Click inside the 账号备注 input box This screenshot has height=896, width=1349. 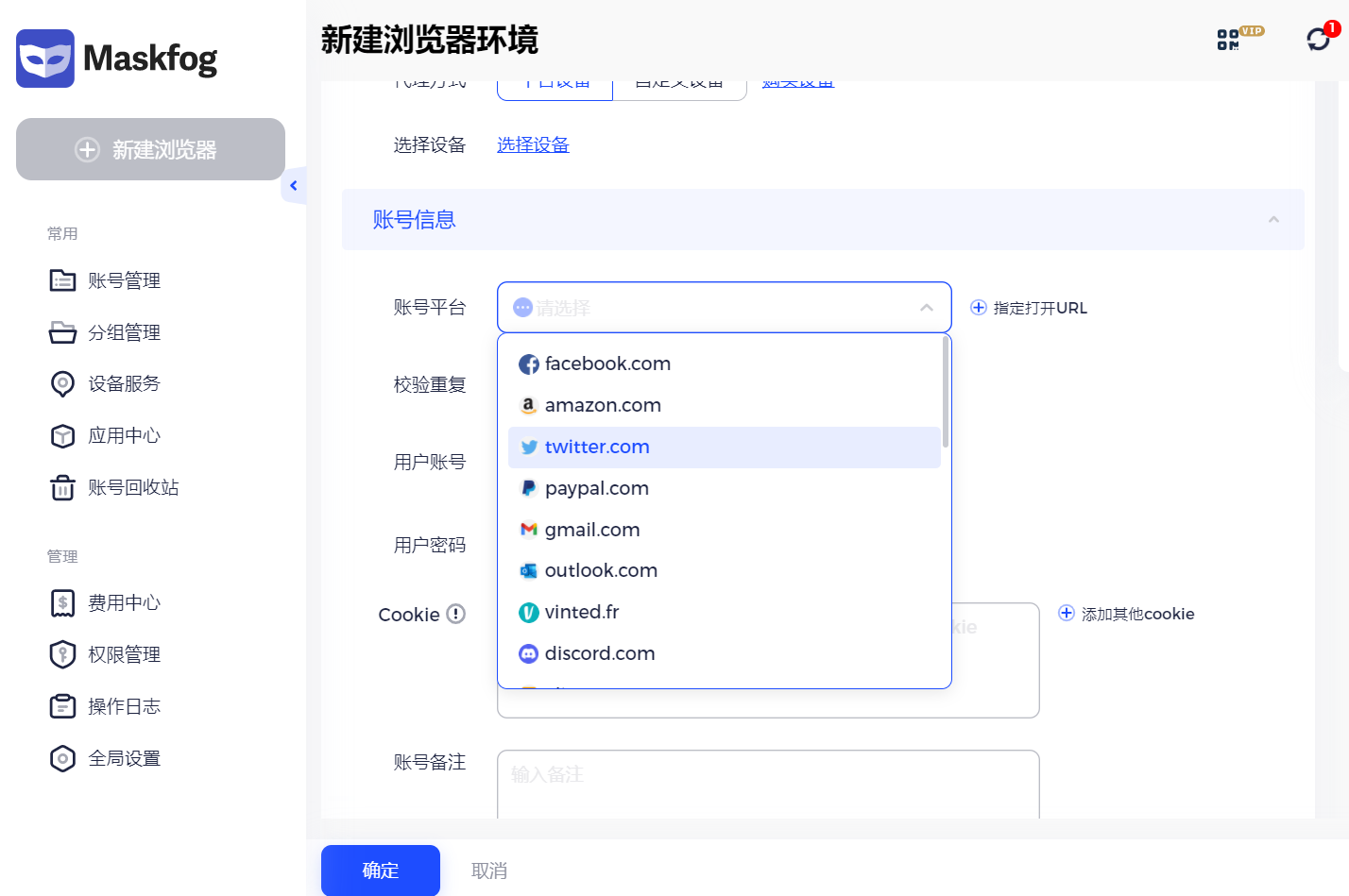pos(768,784)
